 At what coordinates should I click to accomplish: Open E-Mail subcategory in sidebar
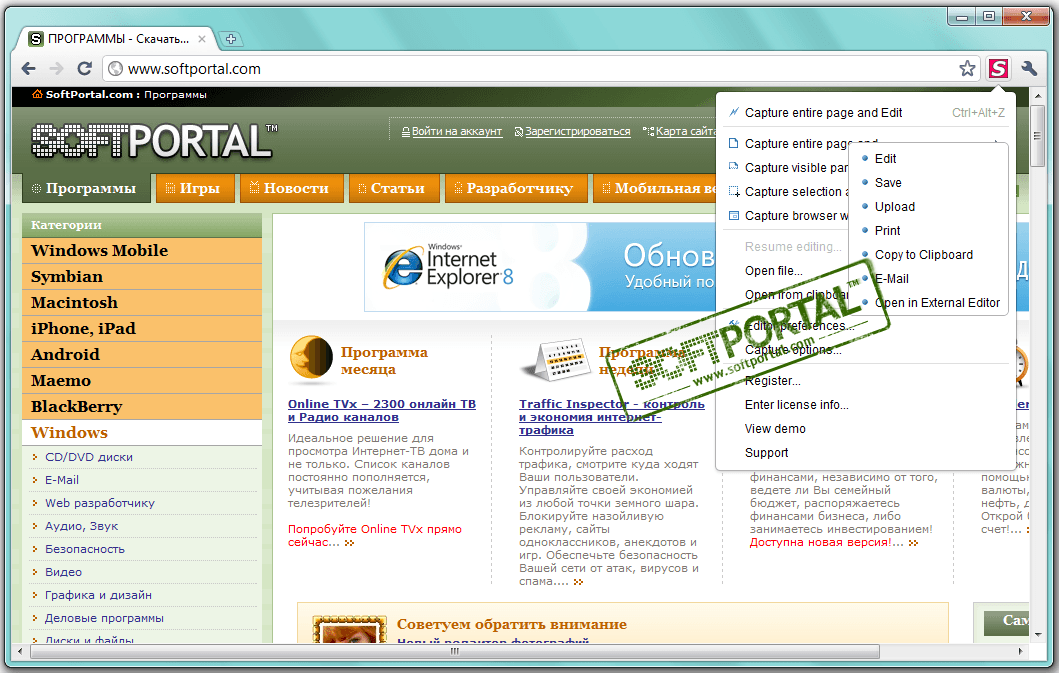62,480
